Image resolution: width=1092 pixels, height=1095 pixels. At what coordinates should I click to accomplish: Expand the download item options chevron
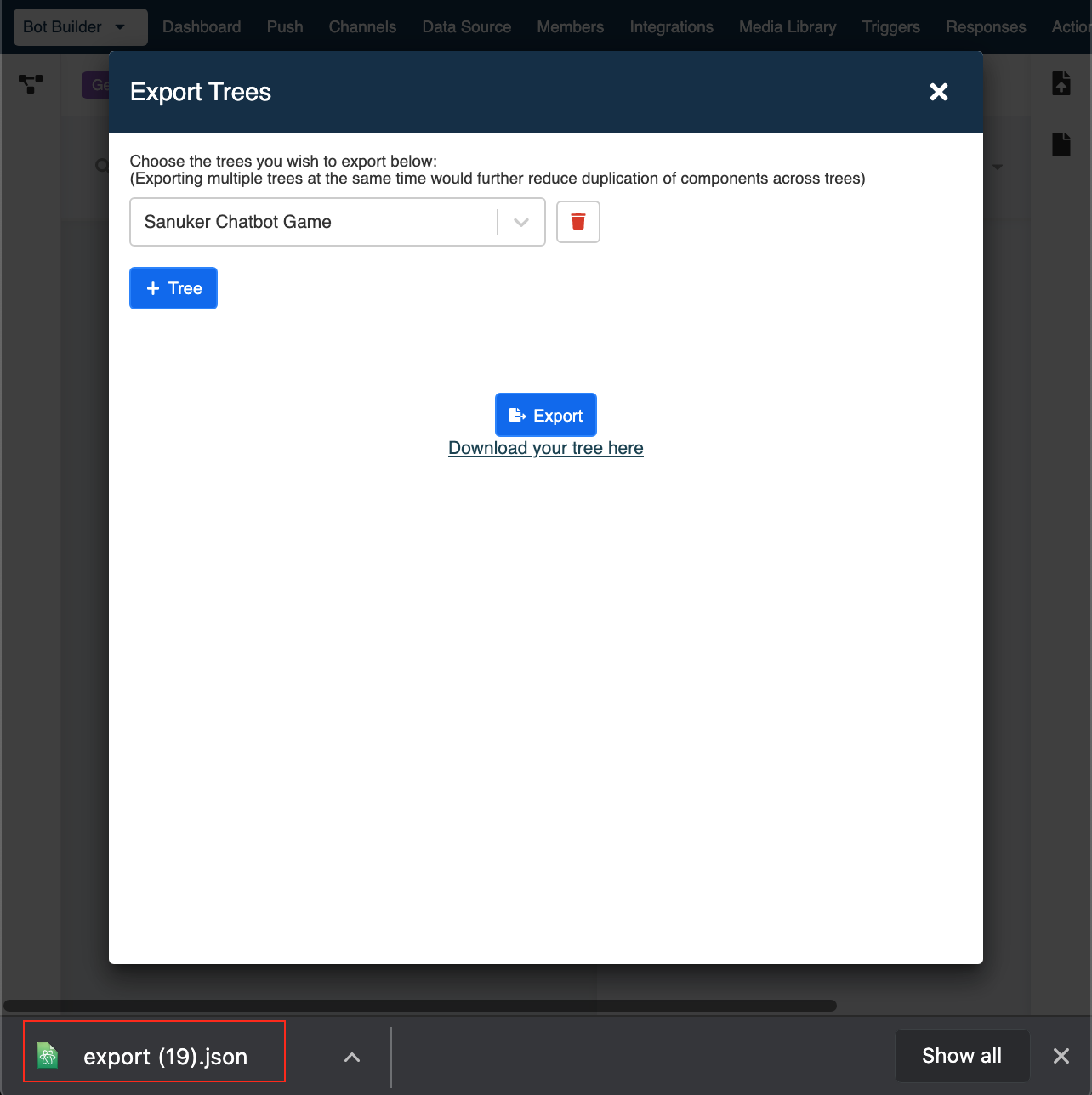(352, 1057)
